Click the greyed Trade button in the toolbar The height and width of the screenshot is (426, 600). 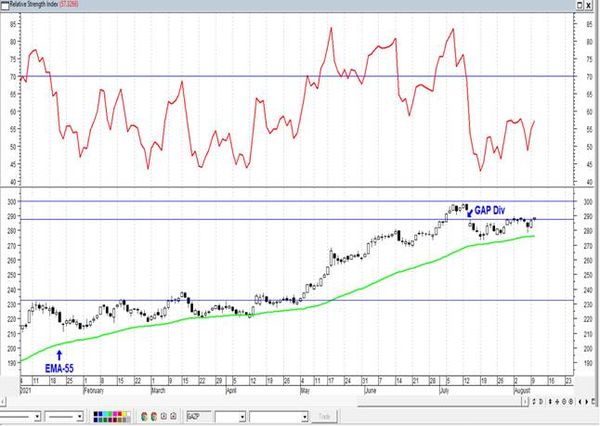(x=324, y=416)
